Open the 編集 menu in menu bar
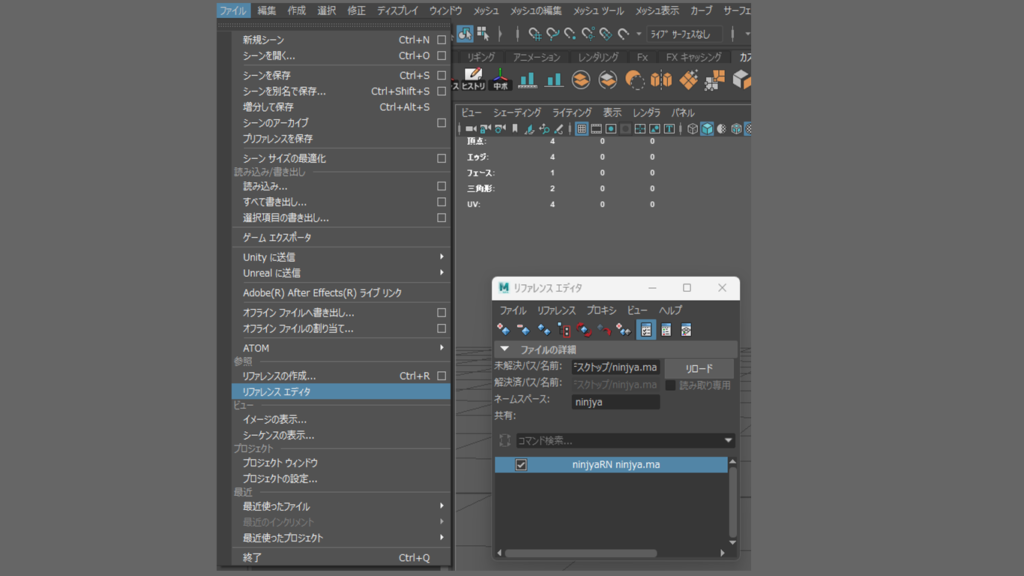This screenshot has height=576, width=1024. point(266,10)
